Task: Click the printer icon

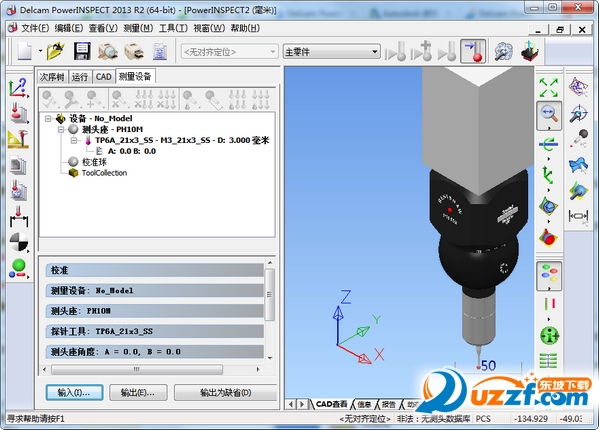Action: tap(134, 51)
